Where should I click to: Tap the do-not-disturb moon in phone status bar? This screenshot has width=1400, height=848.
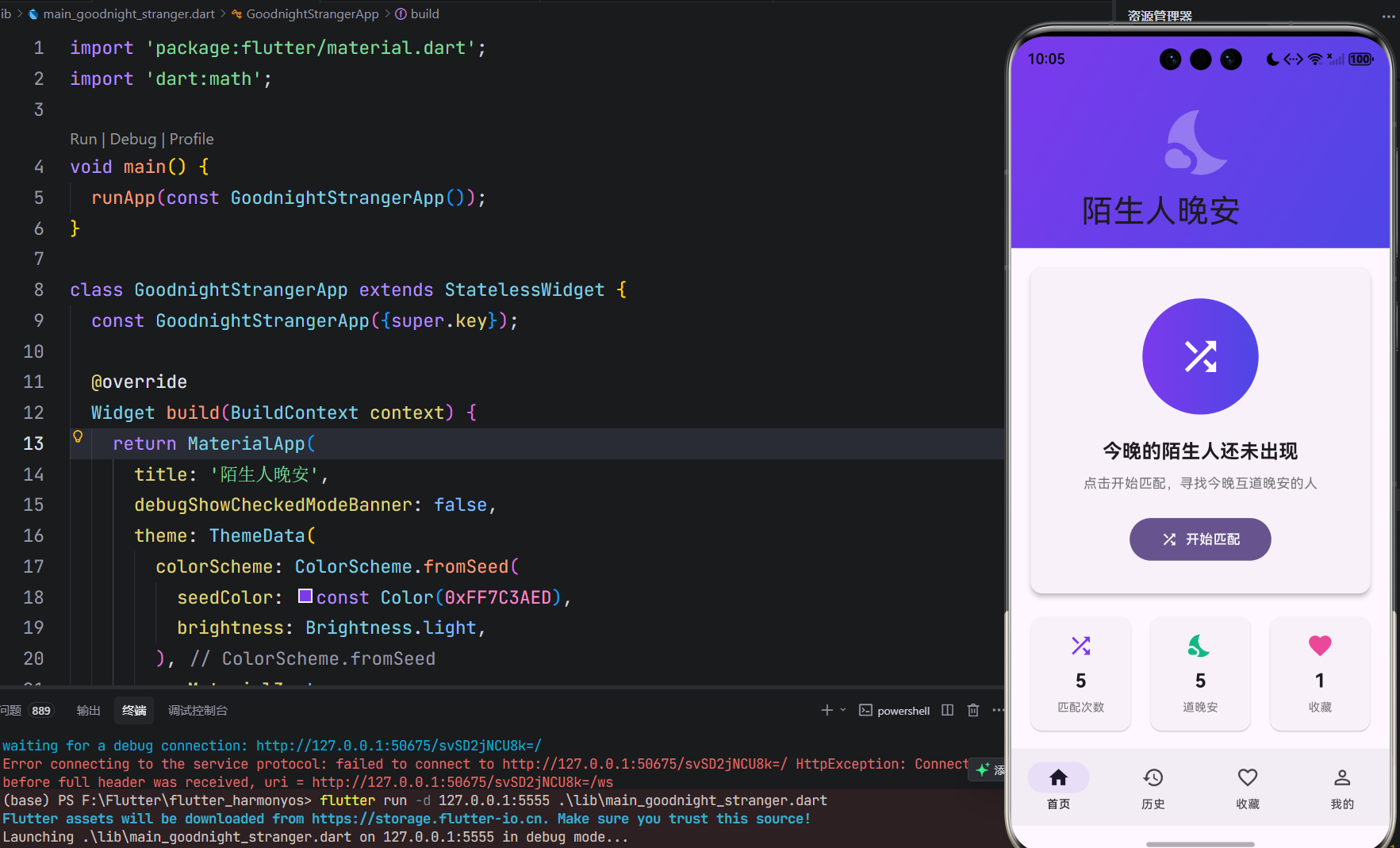1272,59
